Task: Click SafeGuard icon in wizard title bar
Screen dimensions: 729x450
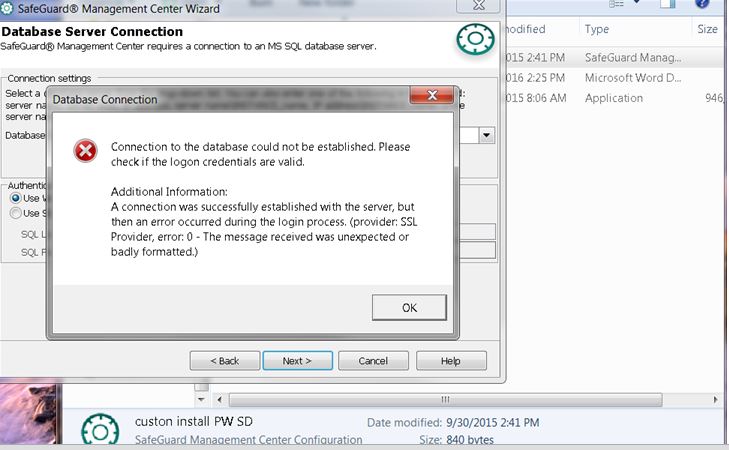Action: [7, 7]
